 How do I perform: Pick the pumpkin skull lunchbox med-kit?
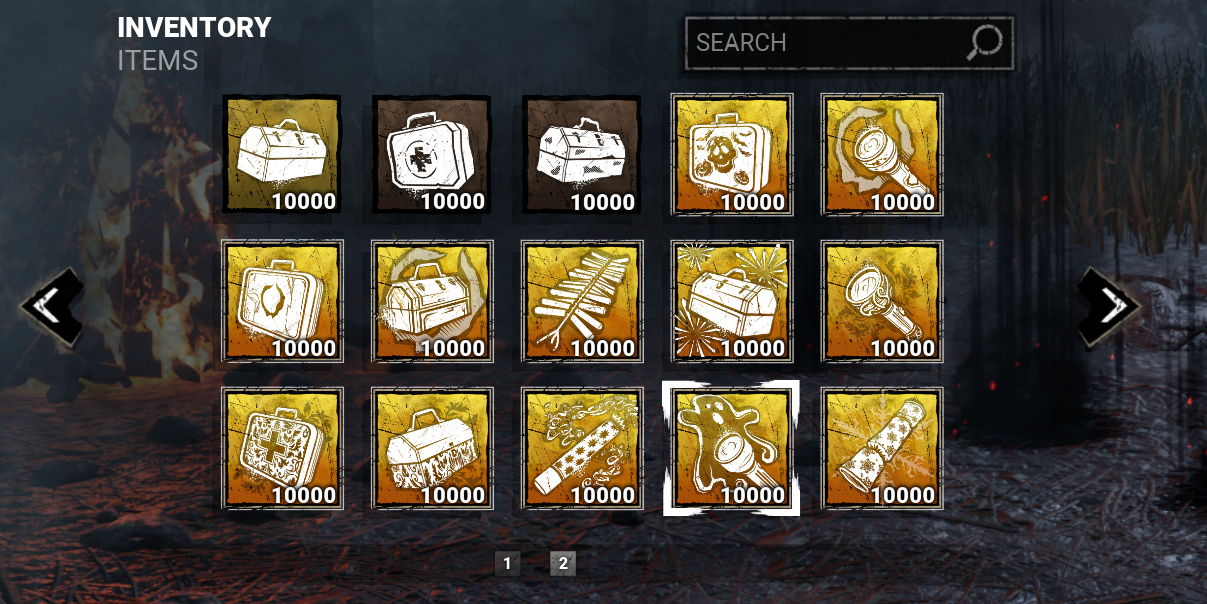coord(731,154)
